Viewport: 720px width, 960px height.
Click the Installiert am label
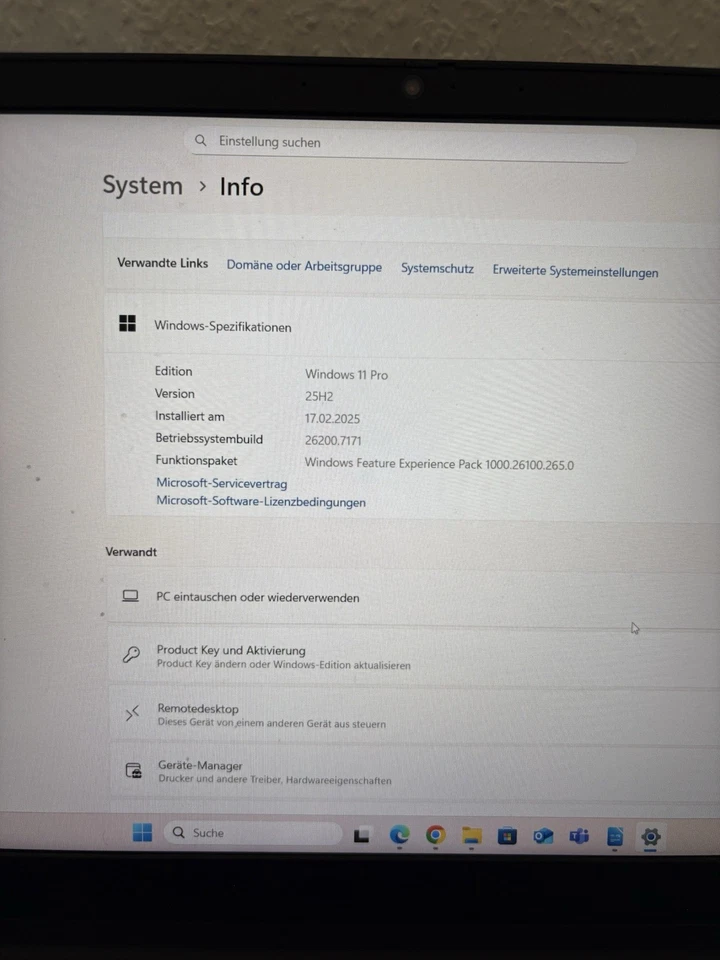(190, 416)
